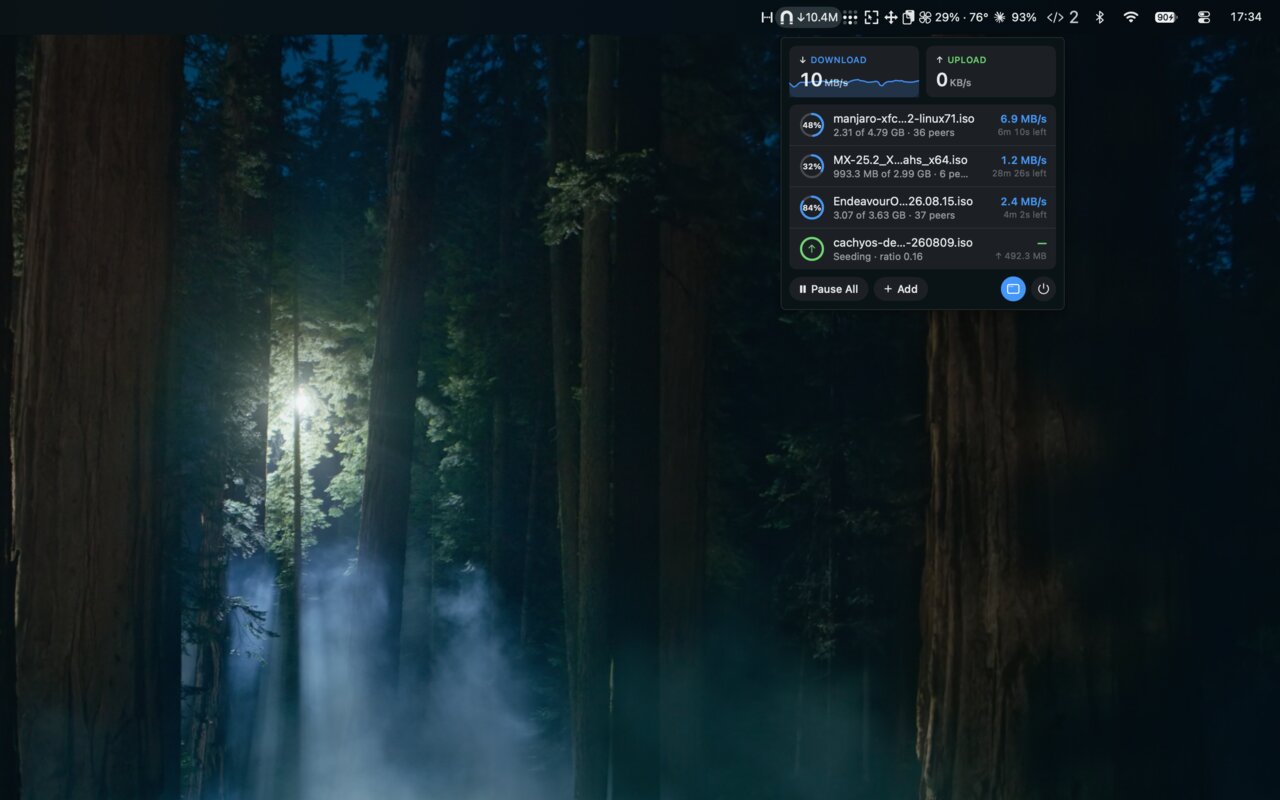The image size is (1280, 800).
Task: Click the green seeding arrow icon for cachyos
Action: point(812,249)
